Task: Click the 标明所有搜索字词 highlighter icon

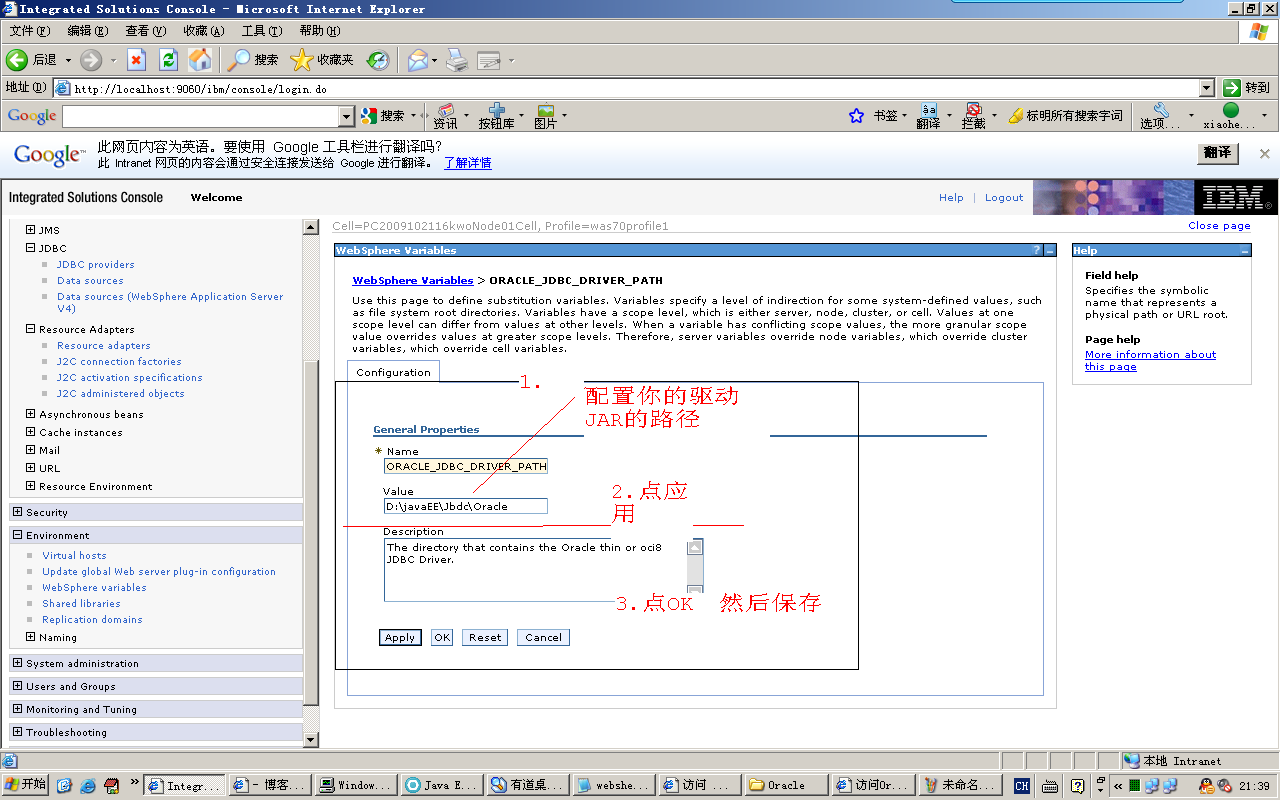Action: [1023, 115]
